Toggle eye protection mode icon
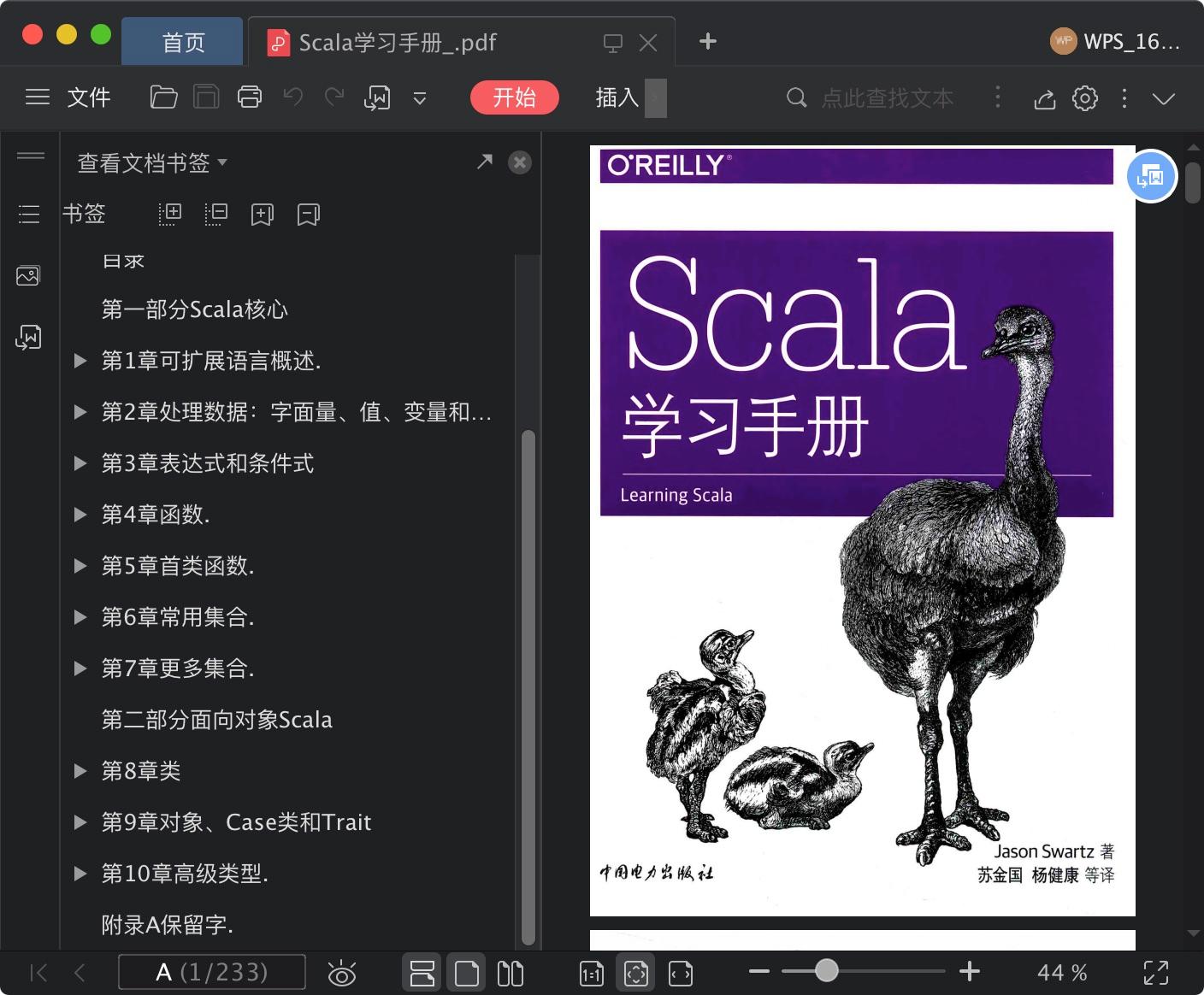The width and height of the screenshot is (1204, 995). tap(342, 974)
